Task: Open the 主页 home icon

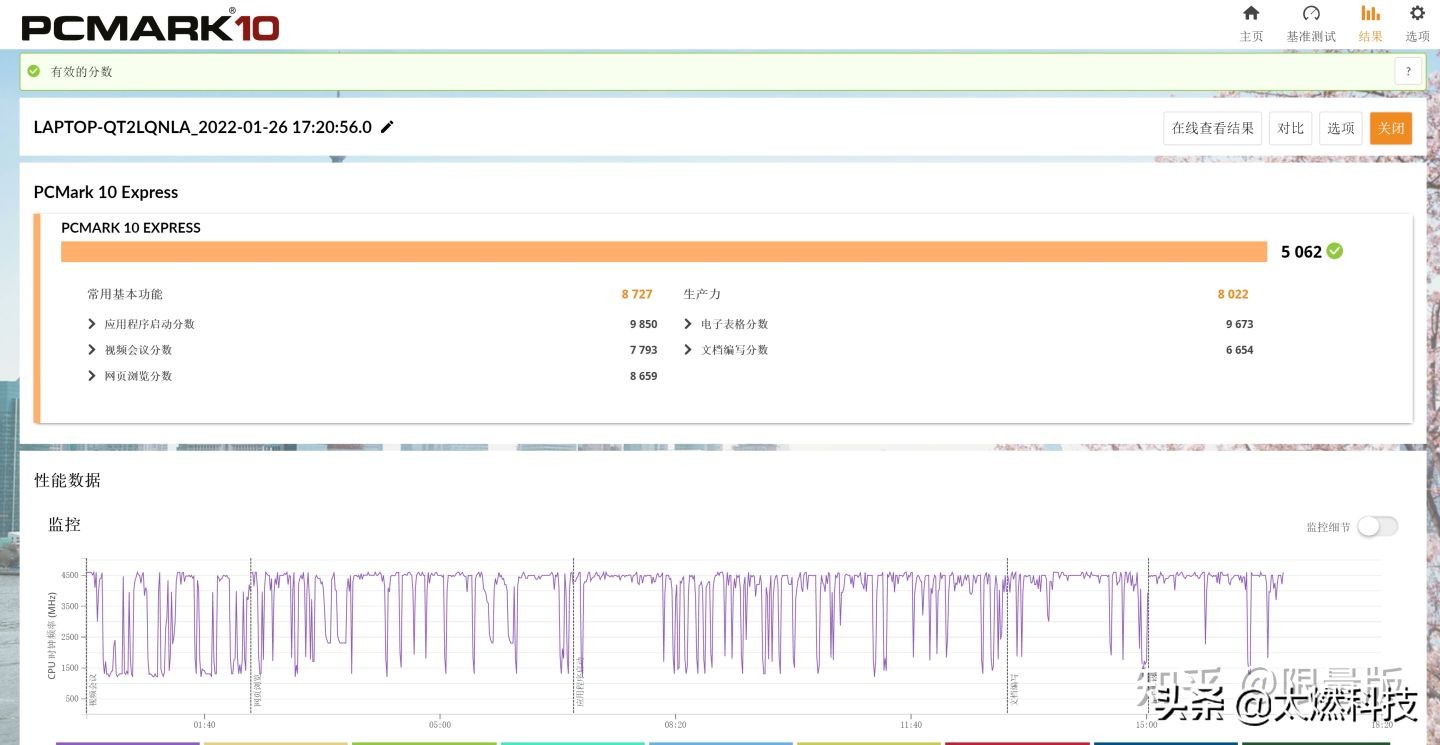Action: pos(1251,13)
